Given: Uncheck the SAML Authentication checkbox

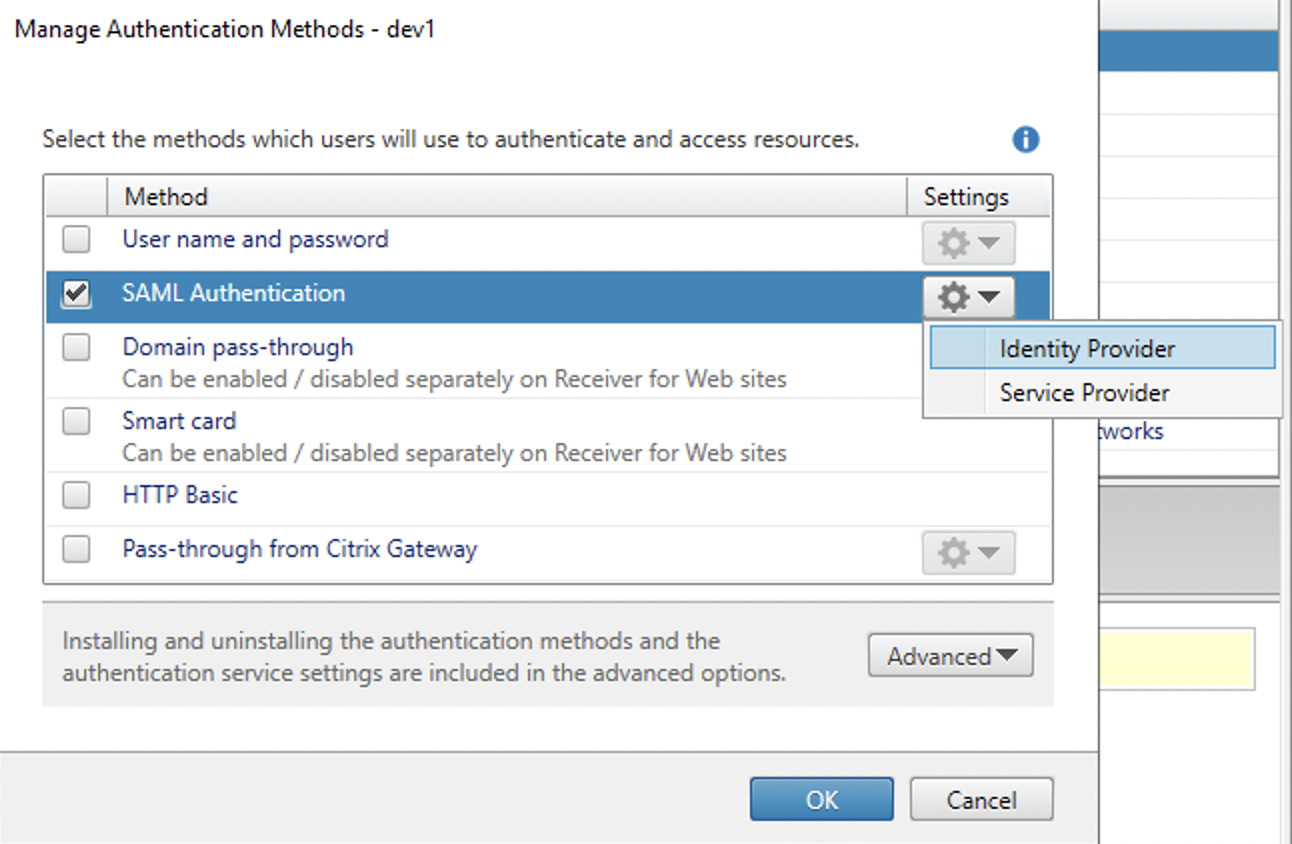Looking at the screenshot, I should pyautogui.click(x=76, y=294).
